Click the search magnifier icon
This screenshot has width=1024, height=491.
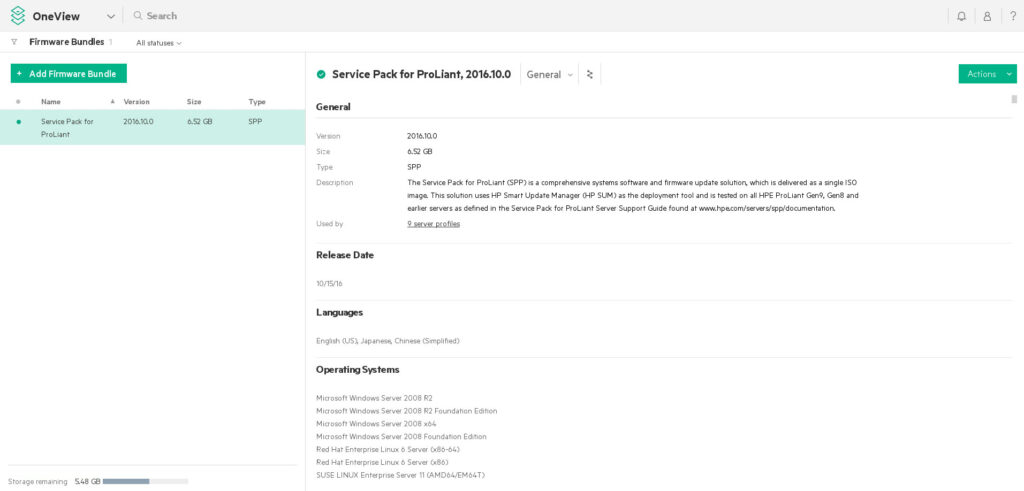pyautogui.click(x=138, y=15)
